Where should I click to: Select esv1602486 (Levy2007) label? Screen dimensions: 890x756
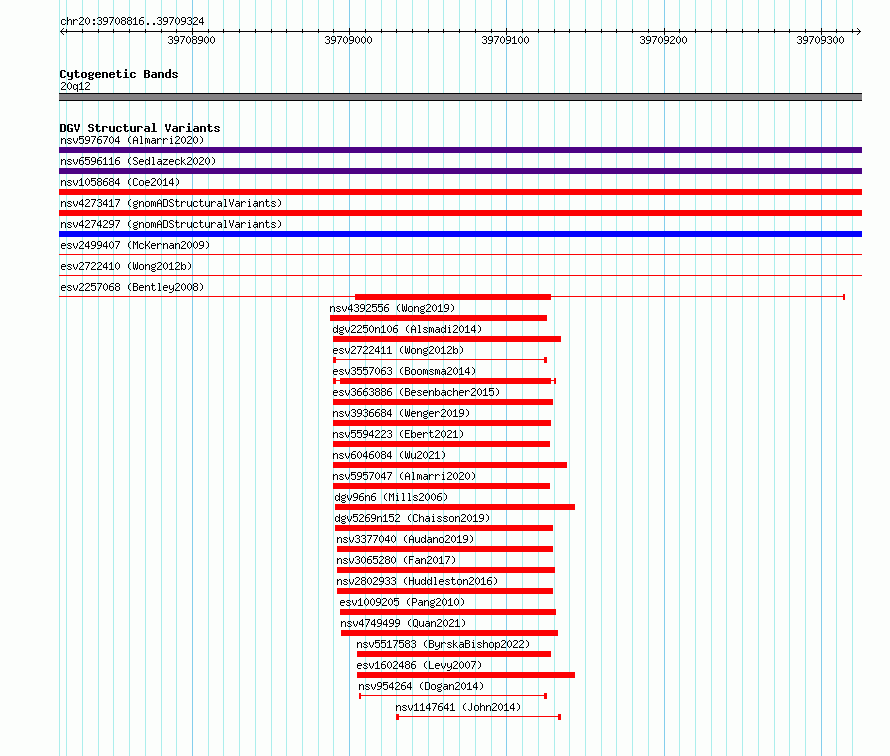click(x=419, y=665)
